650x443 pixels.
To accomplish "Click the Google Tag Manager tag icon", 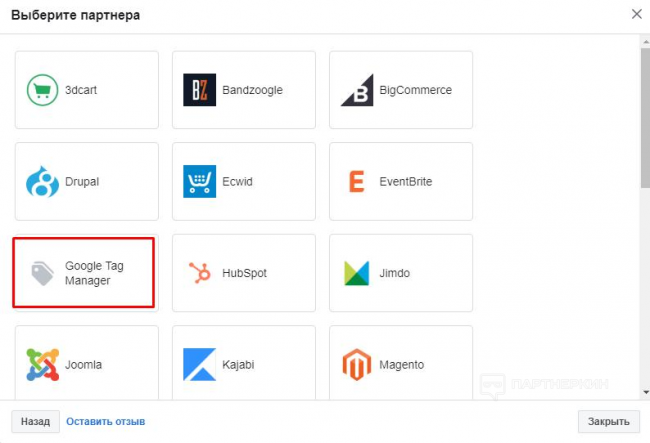I will pos(42,273).
